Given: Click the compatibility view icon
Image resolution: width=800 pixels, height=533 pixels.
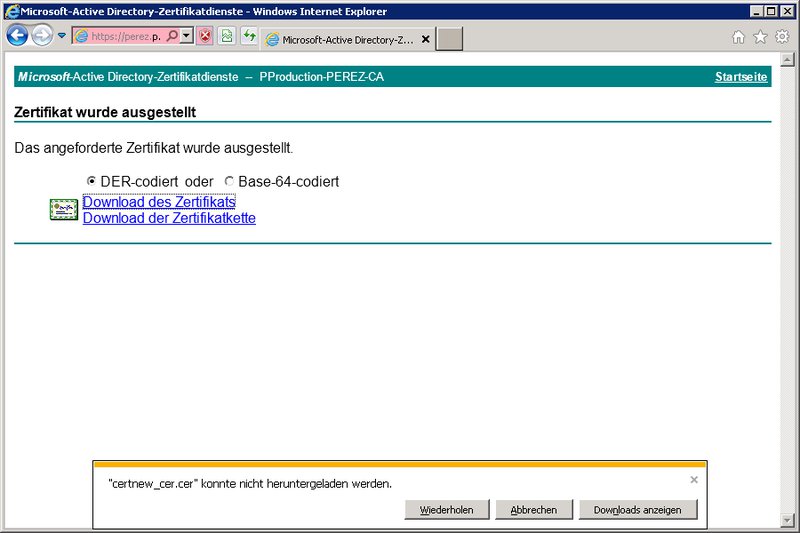Looking at the screenshot, I should (x=227, y=36).
